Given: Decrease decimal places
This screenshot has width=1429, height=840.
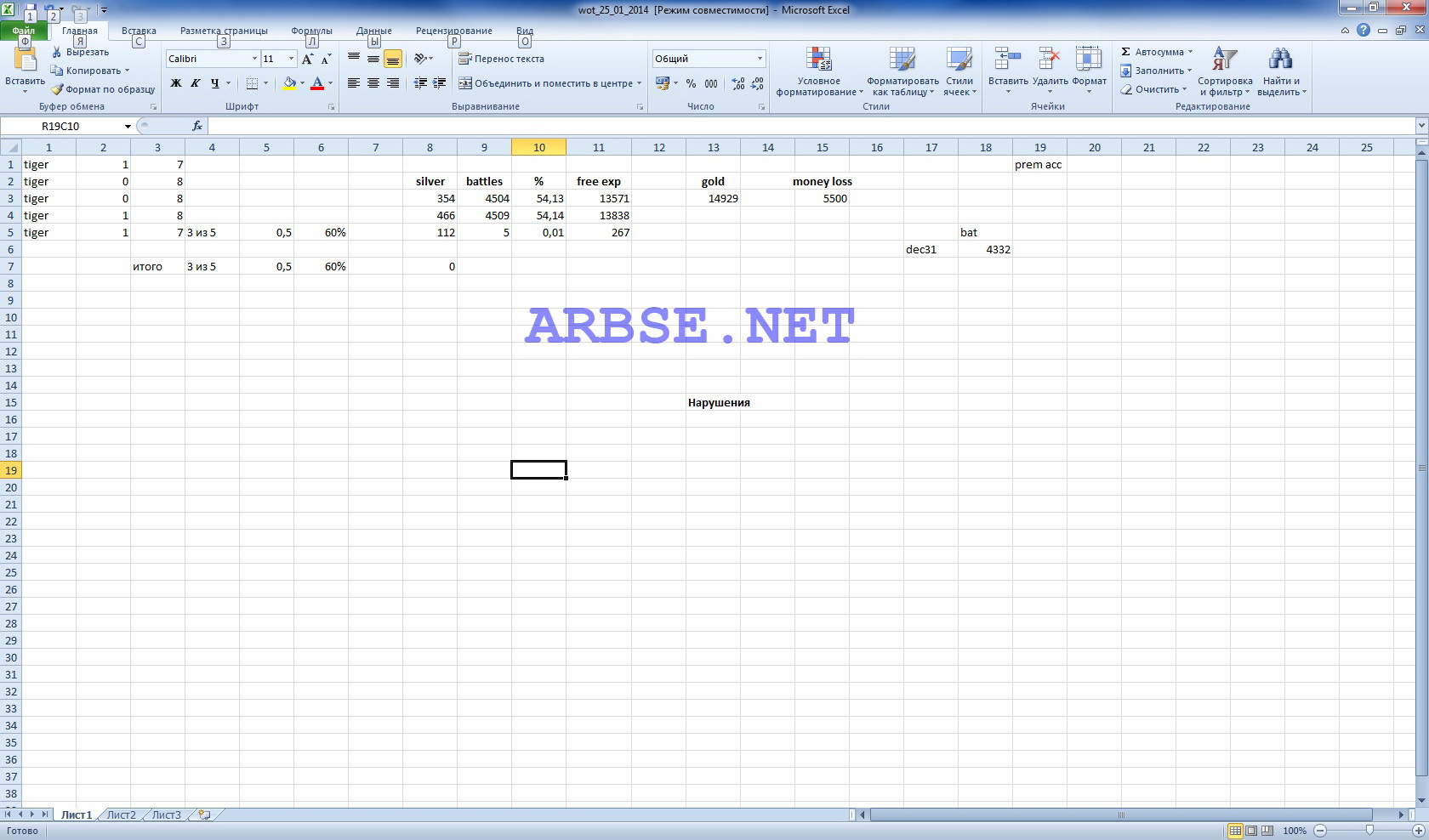Looking at the screenshot, I should pos(757,83).
